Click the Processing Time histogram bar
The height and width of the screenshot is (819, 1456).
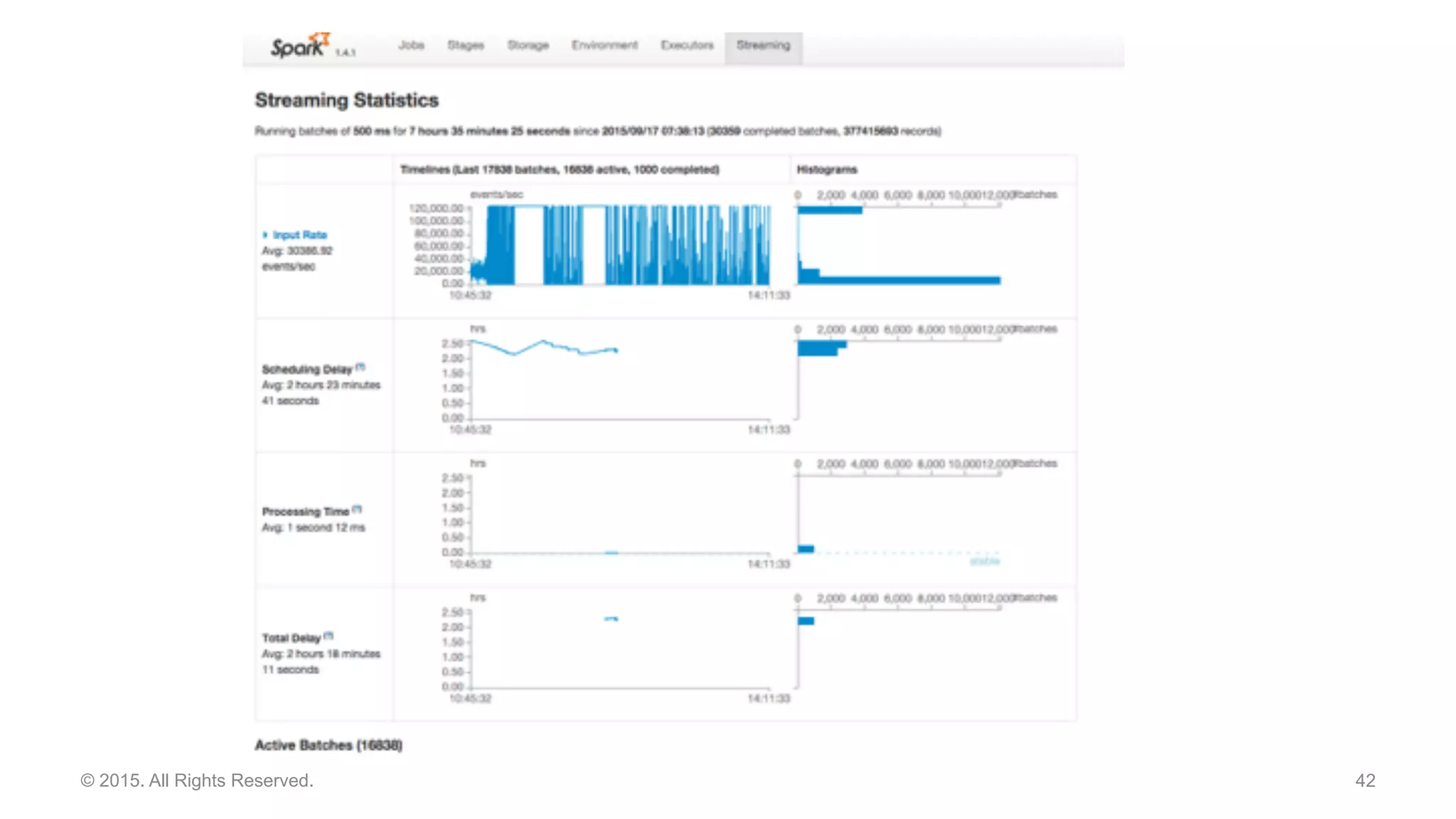click(805, 549)
